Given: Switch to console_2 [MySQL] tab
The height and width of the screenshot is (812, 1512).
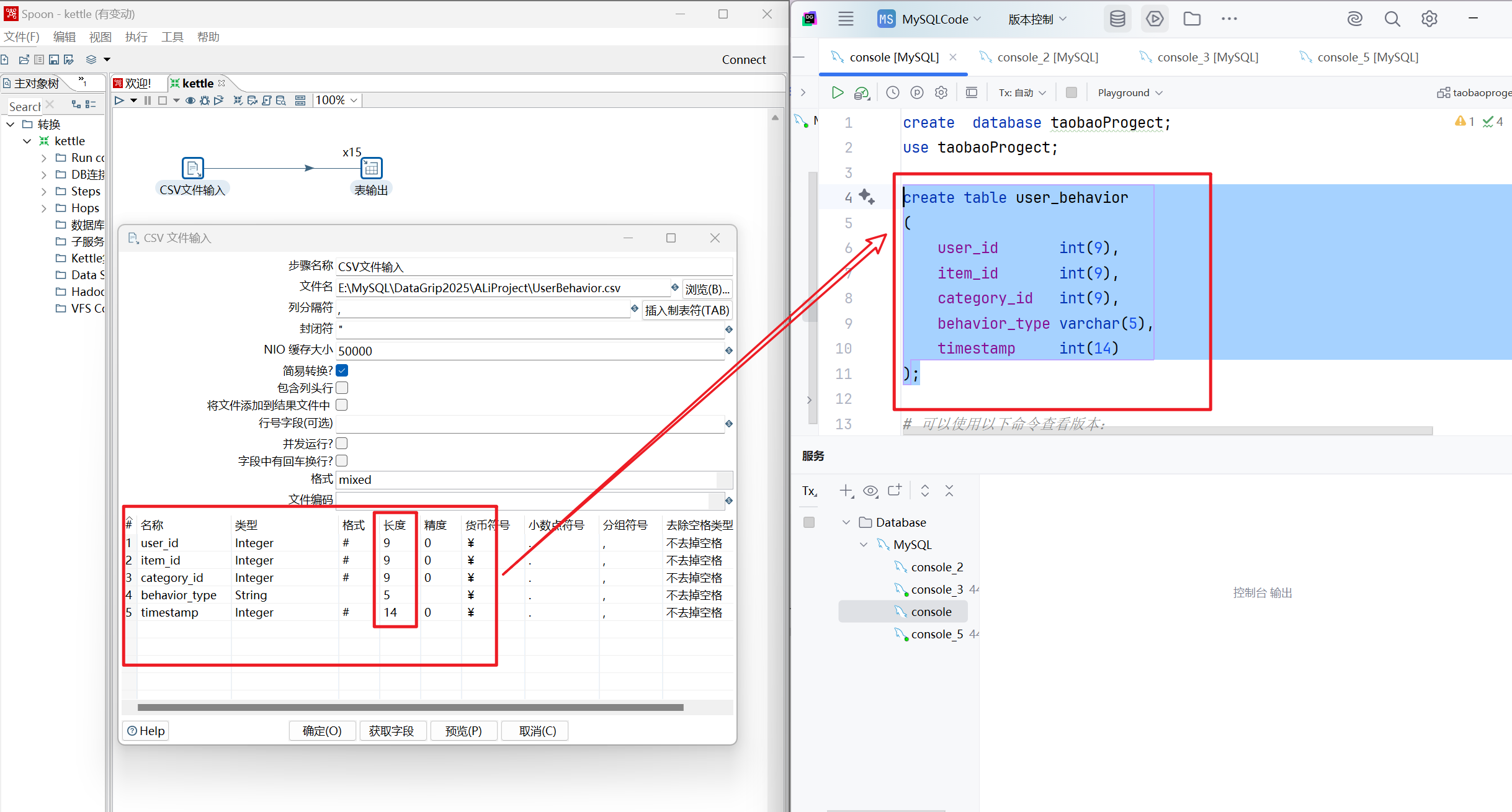Looking at the screenshot, I should pos(1047,57).
